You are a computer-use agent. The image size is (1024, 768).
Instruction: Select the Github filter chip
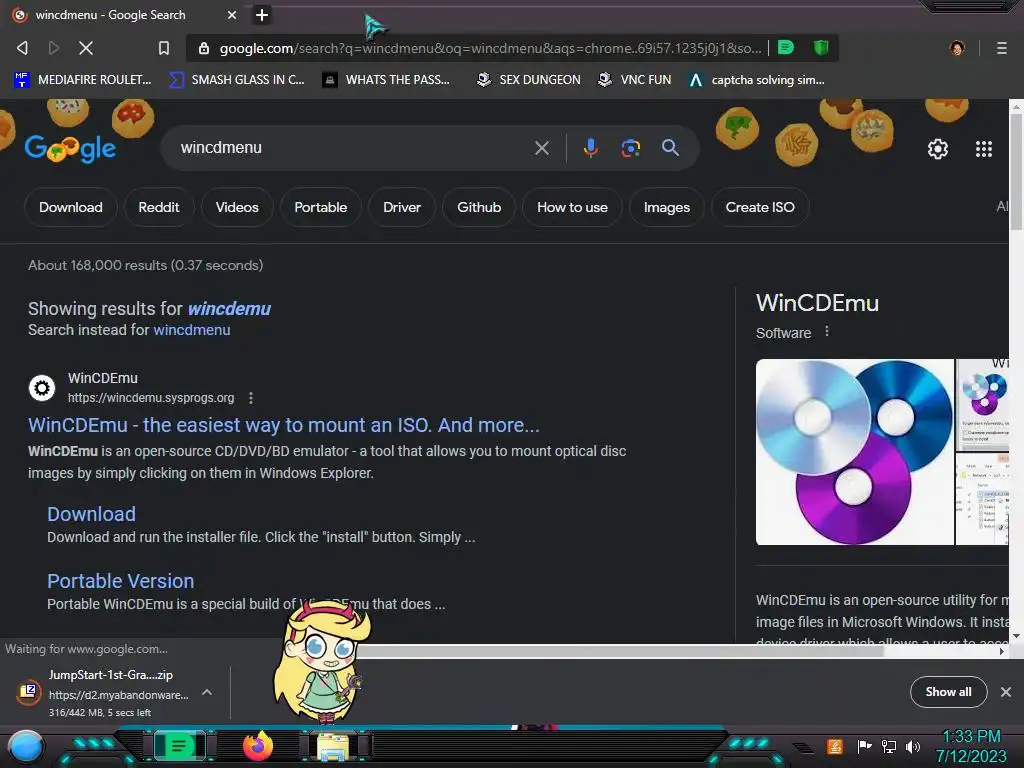point(479,207)
